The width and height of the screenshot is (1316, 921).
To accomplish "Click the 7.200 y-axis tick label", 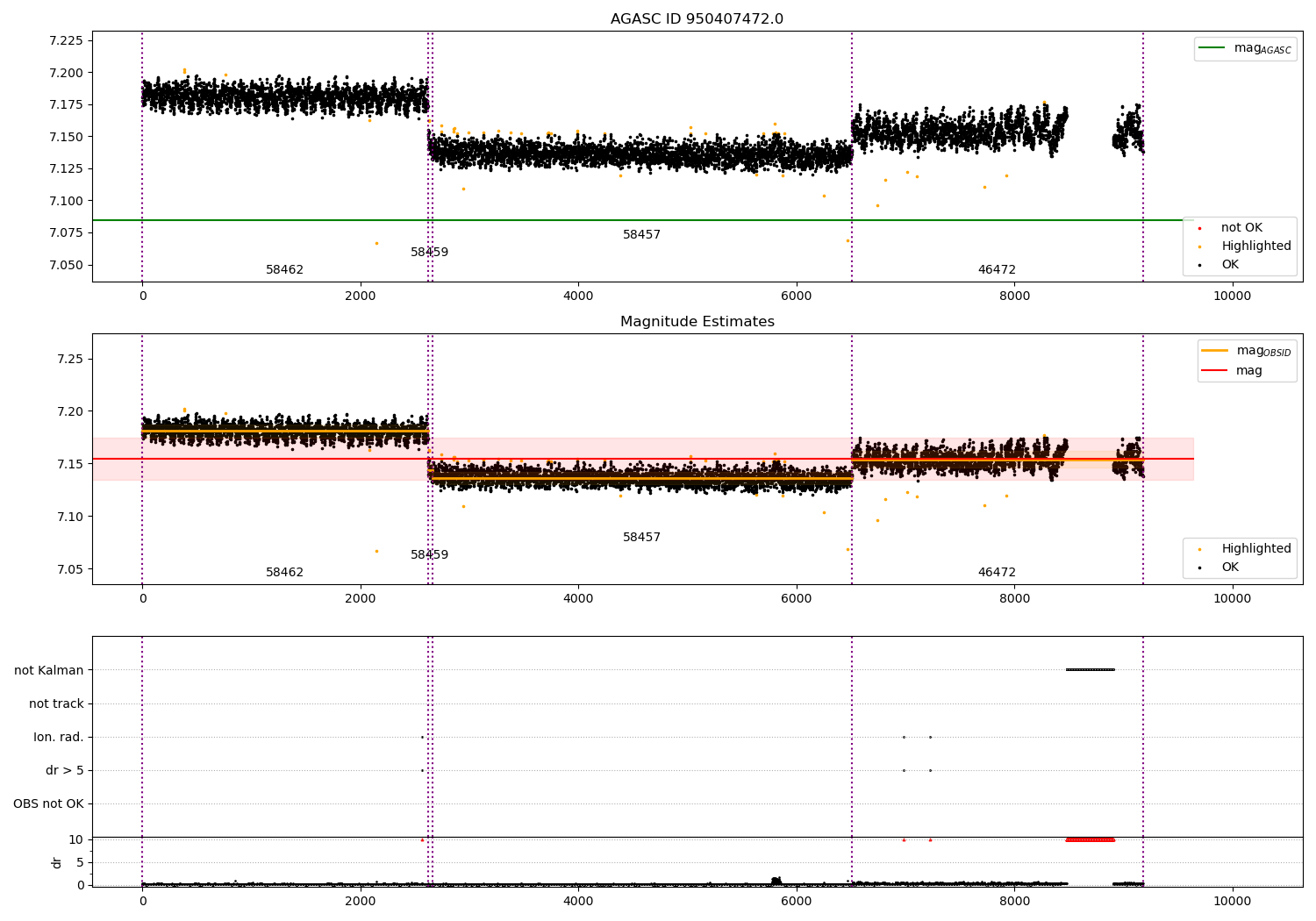I will pos(66,73).
